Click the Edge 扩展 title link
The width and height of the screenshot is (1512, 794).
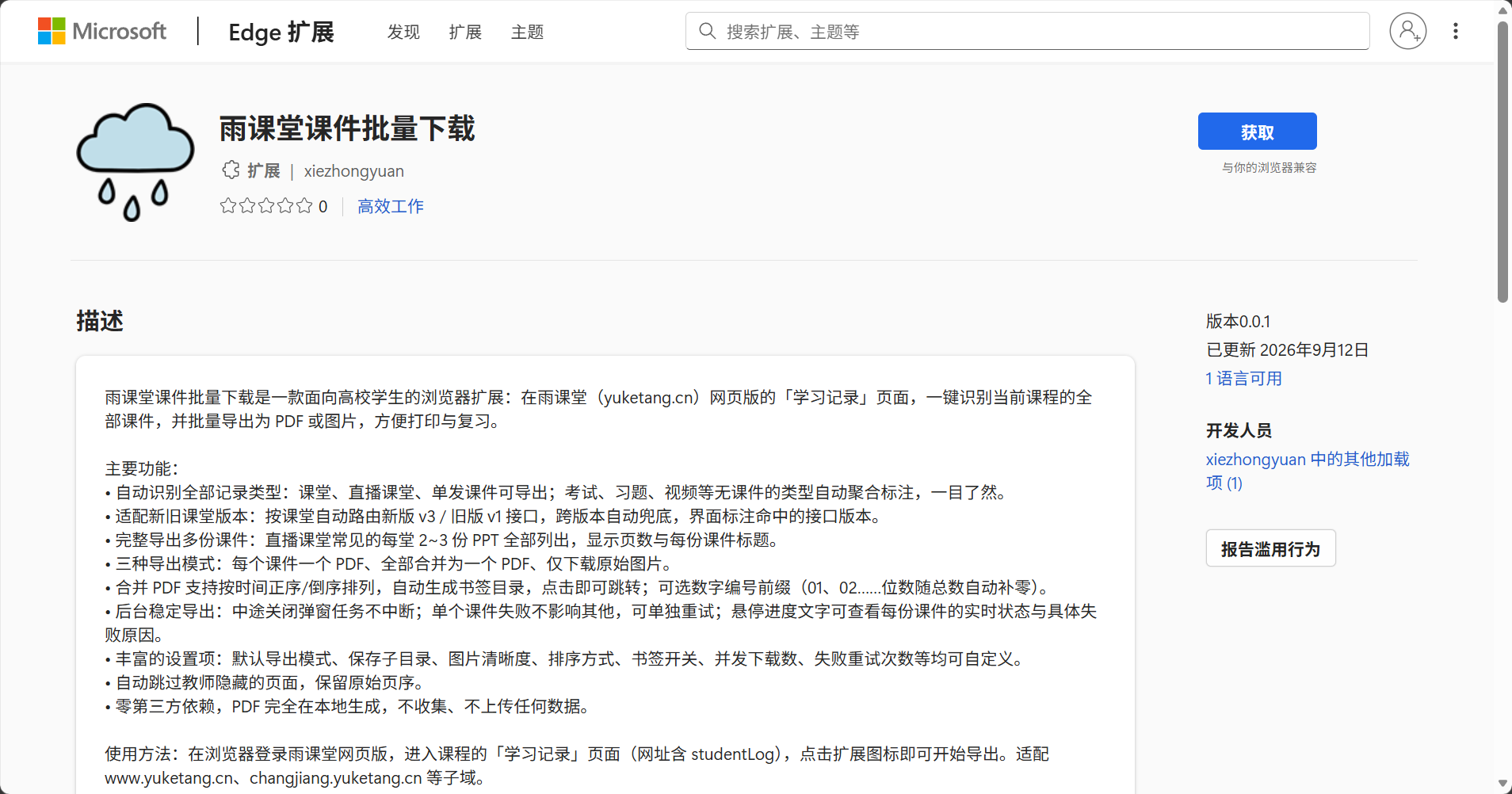pyautogui.click(x=281, y=32)
